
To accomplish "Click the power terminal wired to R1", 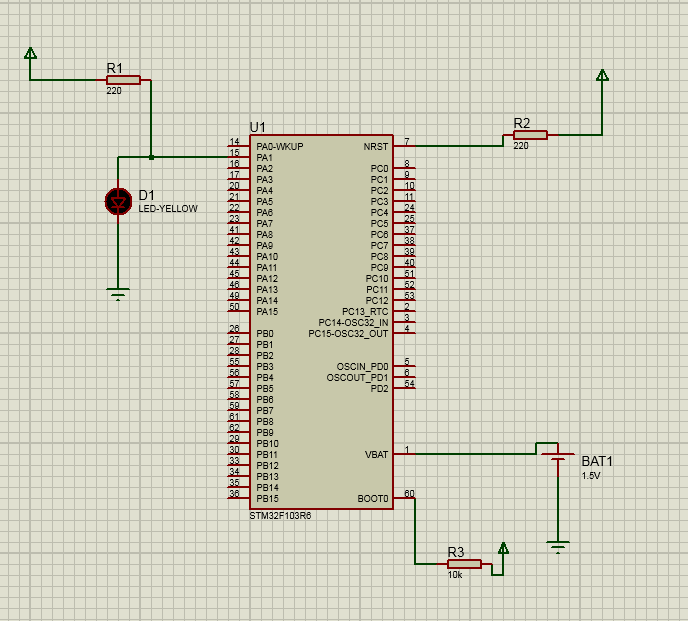I will click(30, 53).
